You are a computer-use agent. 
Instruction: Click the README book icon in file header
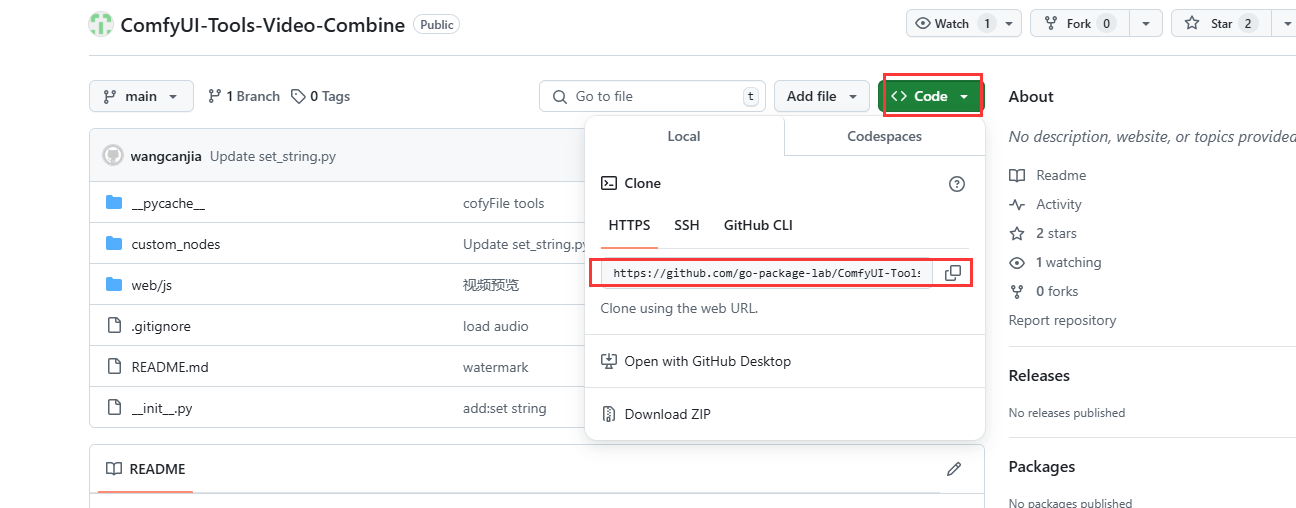coord(114,469)
